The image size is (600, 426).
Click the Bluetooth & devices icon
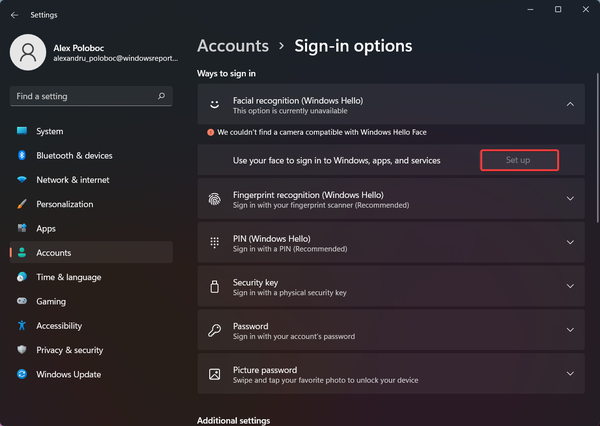[21, 156]
